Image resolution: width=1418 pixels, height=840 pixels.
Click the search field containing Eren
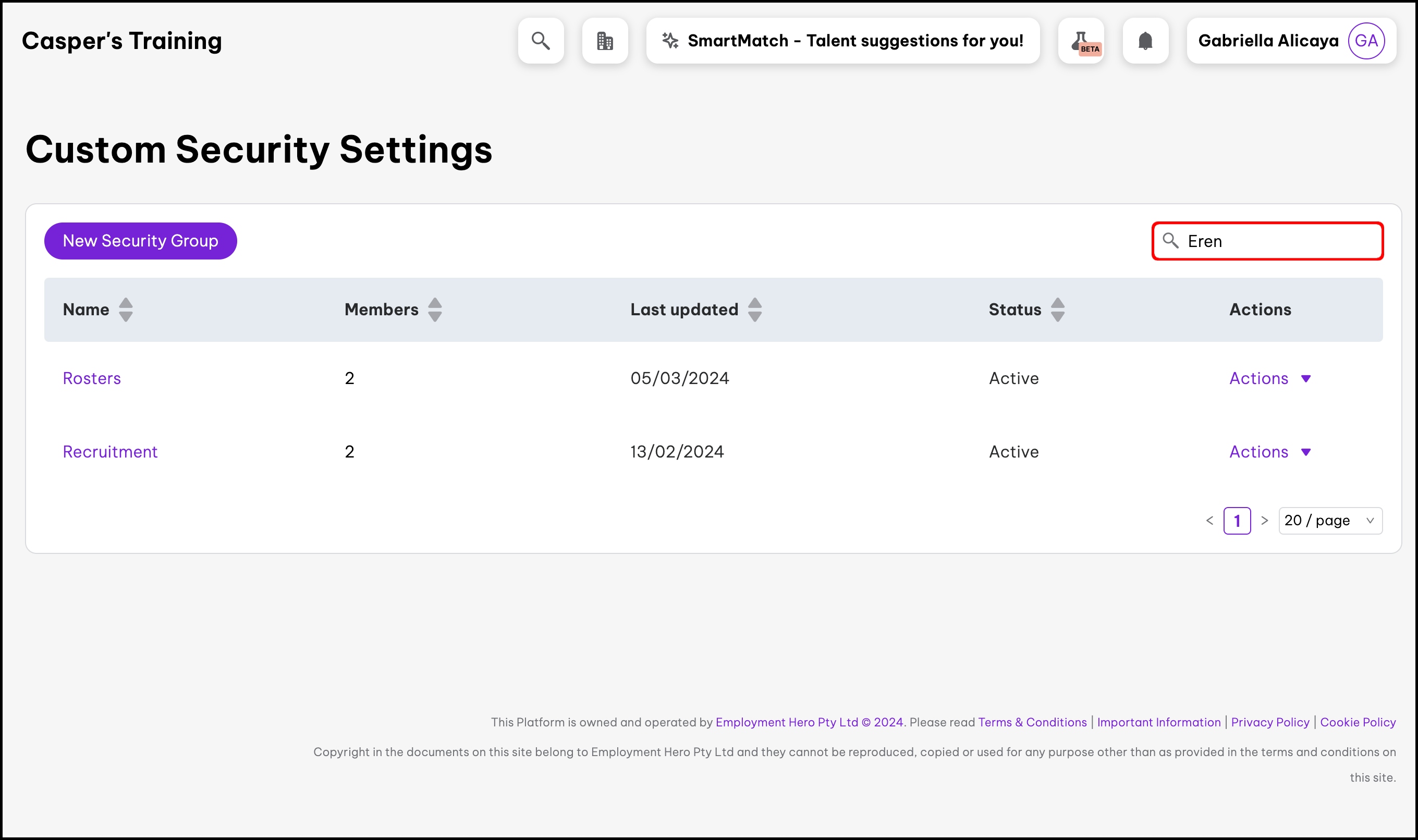(x=1280, y=241)
